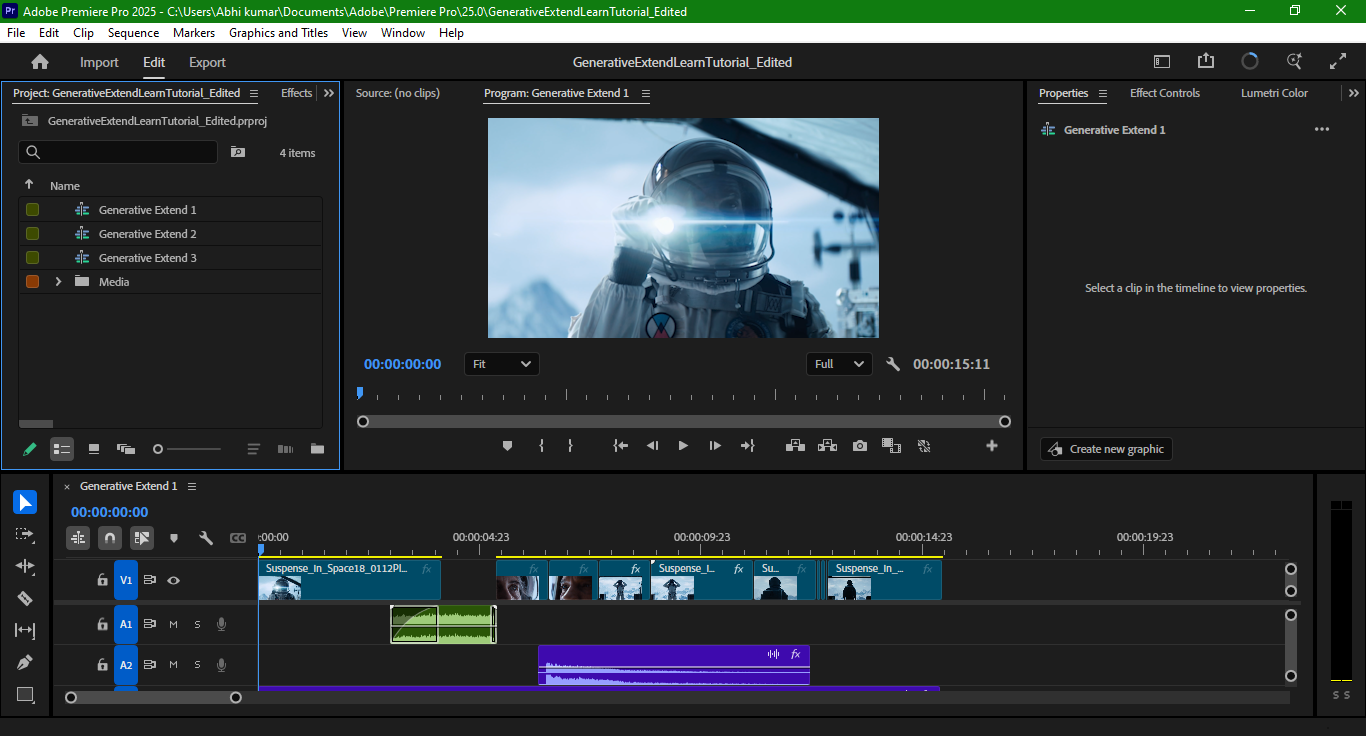
Task: Adjust Project panel thumbnail zoom slider
Action: click(x=187, y=449)
